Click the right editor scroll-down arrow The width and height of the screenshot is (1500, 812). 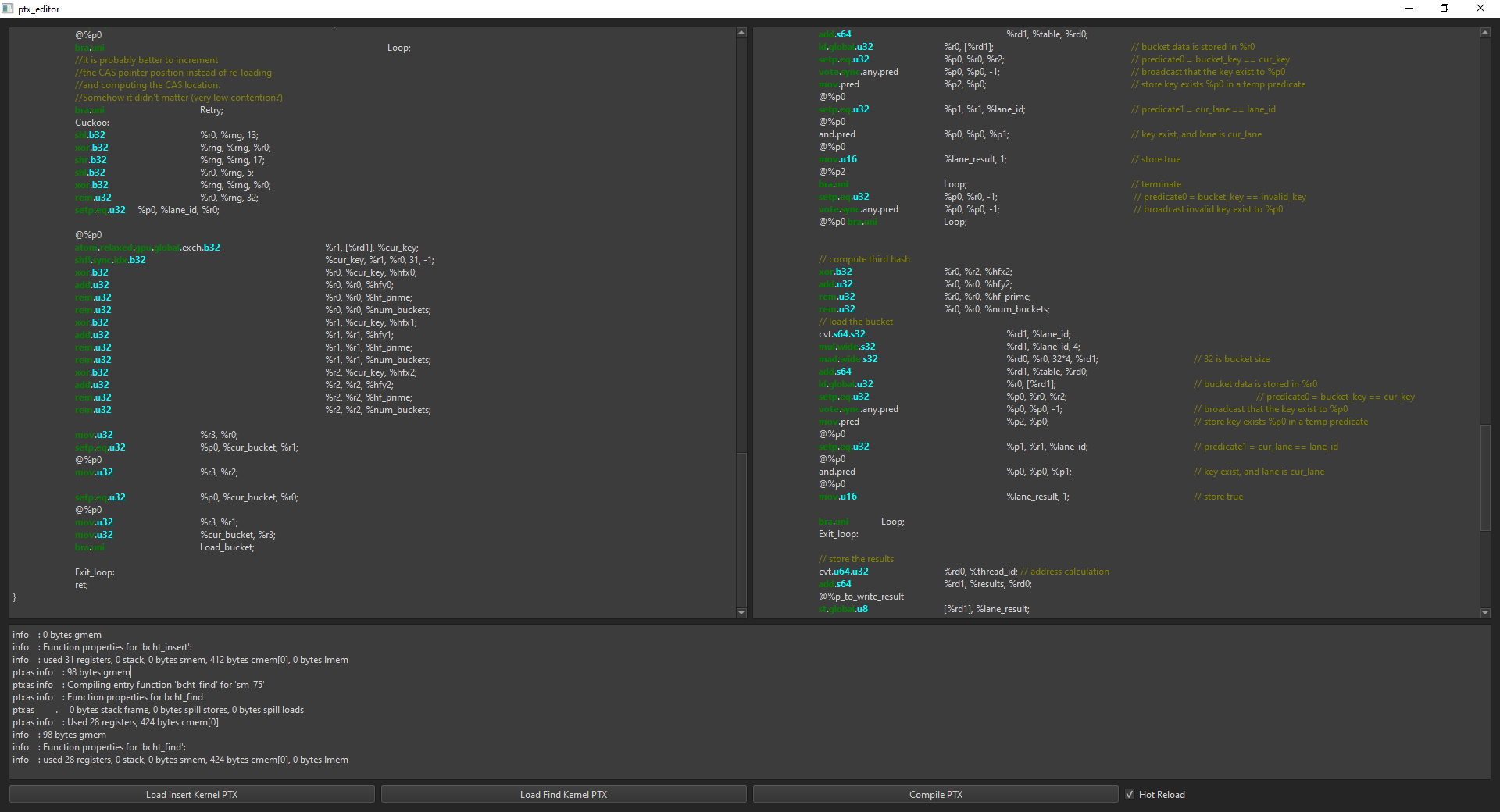pos(1485,614)
